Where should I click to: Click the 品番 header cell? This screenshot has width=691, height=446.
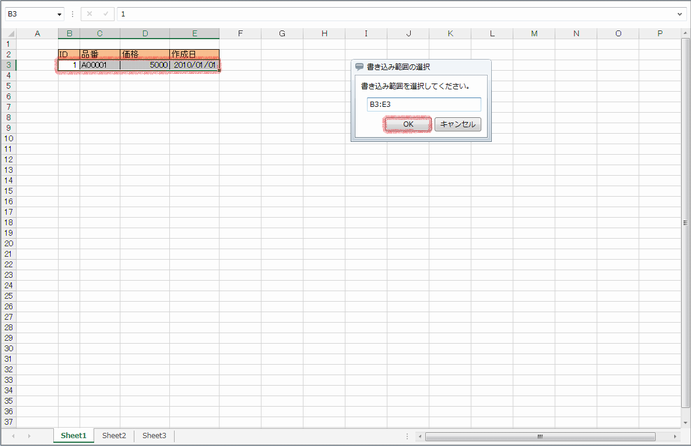click(99, 54)
